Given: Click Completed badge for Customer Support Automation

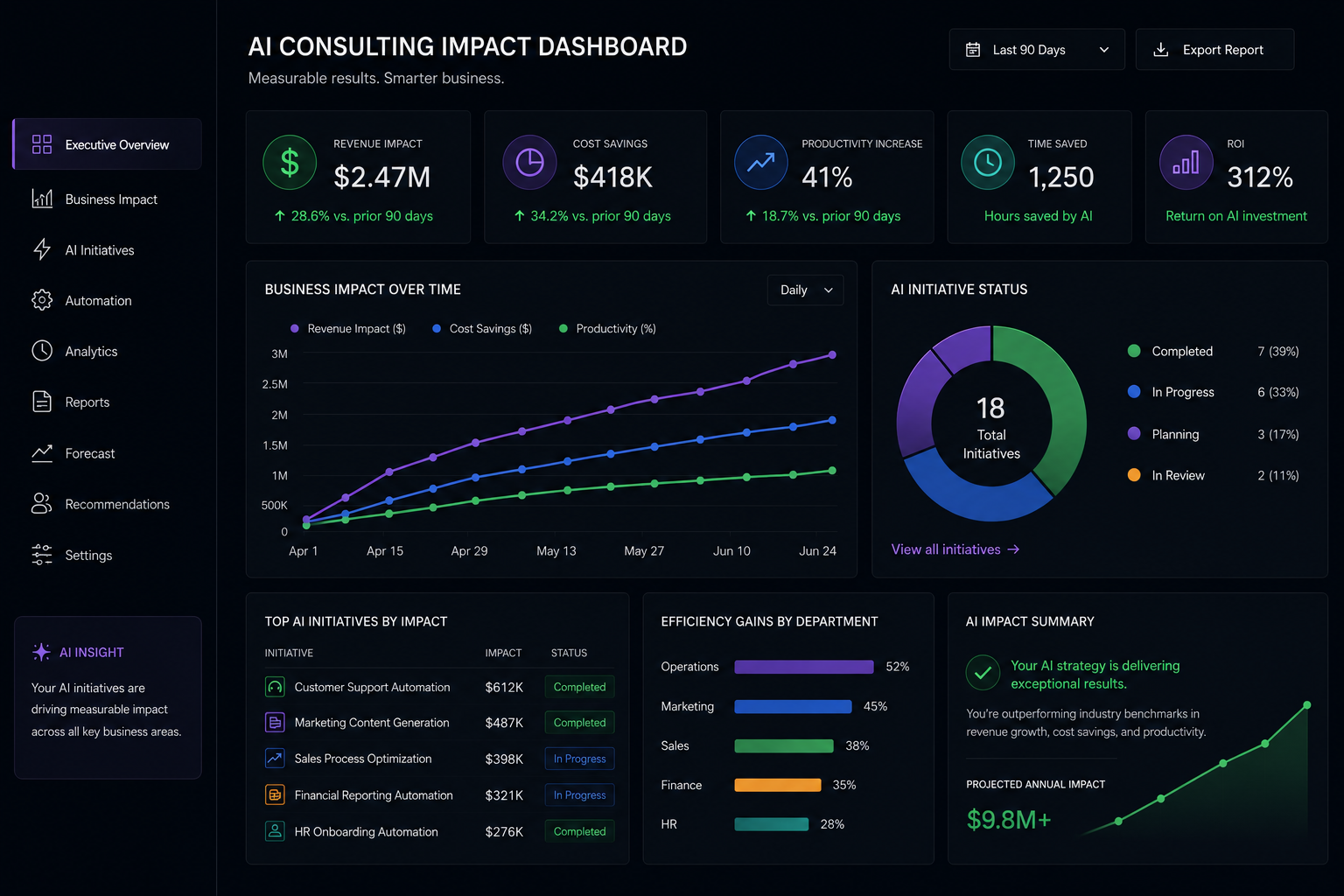Looking at the screenshot, I should 579,687.
